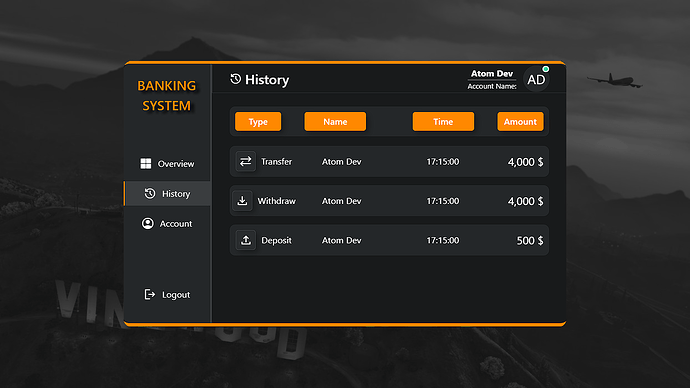The height and width of the screenshot is (388, 690).
Task: Log out using the Logout item
Action: 167,294
